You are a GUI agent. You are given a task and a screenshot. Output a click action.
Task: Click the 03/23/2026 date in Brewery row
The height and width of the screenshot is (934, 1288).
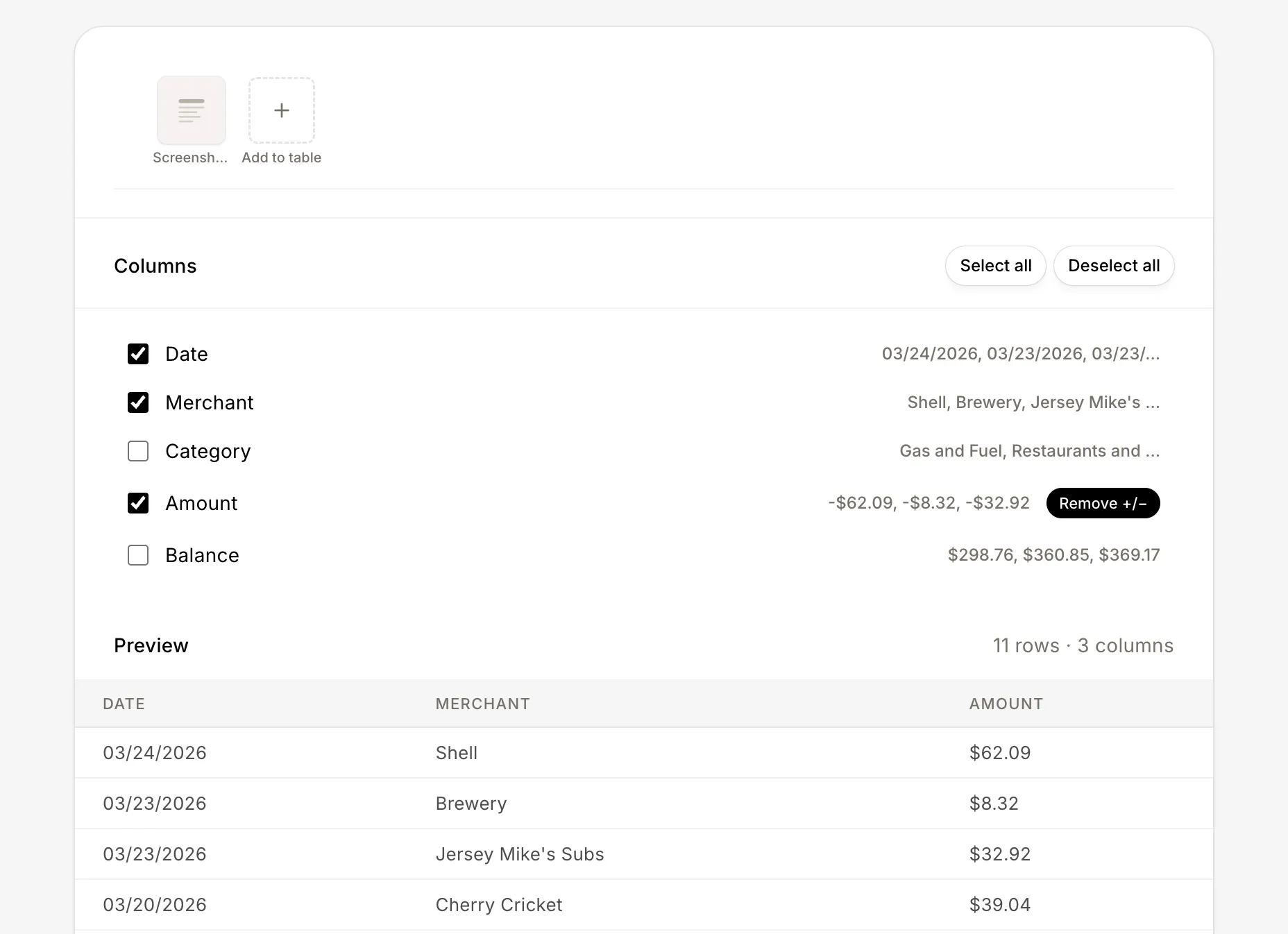(155, 804)
